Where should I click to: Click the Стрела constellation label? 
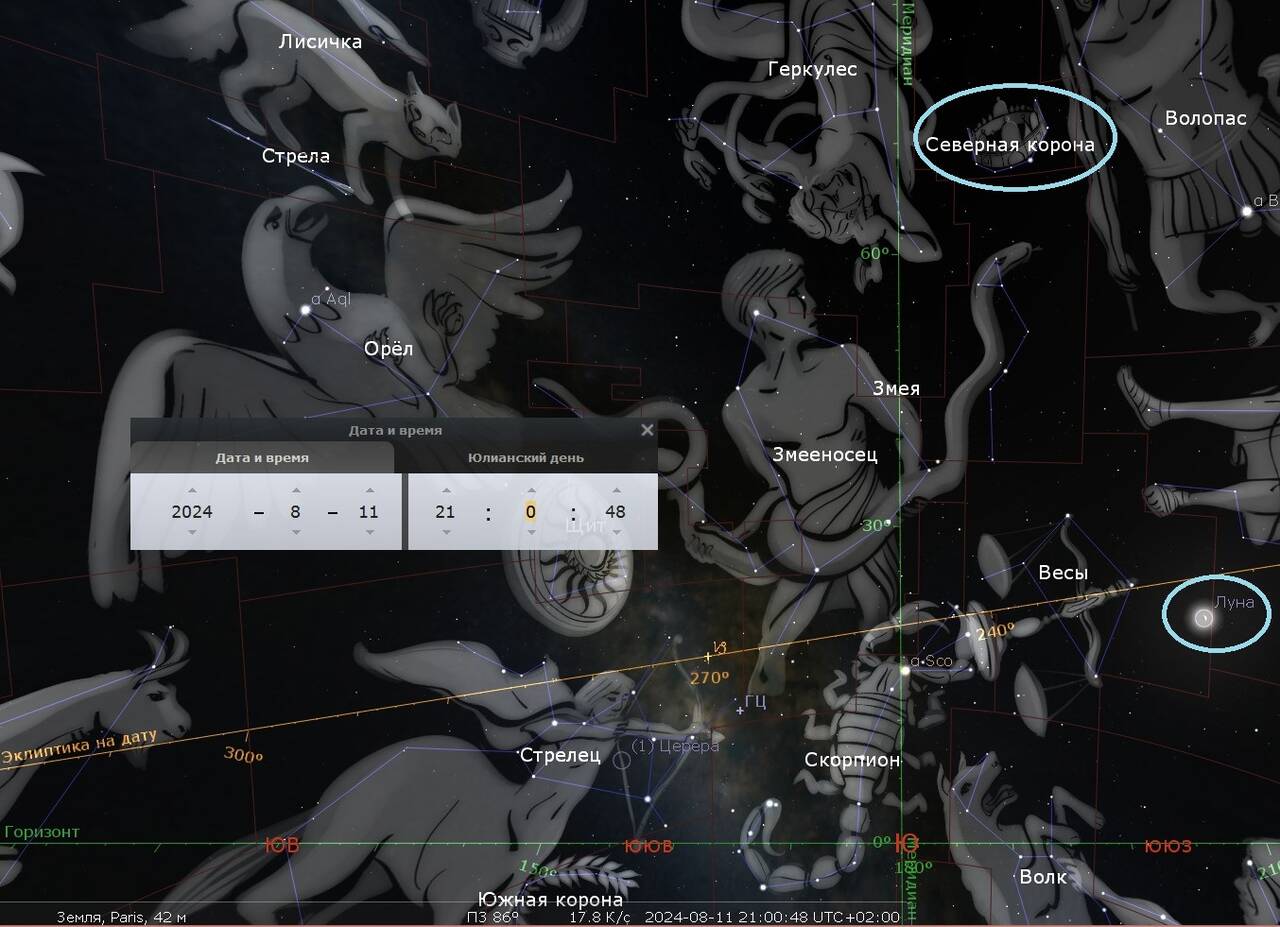296,156
